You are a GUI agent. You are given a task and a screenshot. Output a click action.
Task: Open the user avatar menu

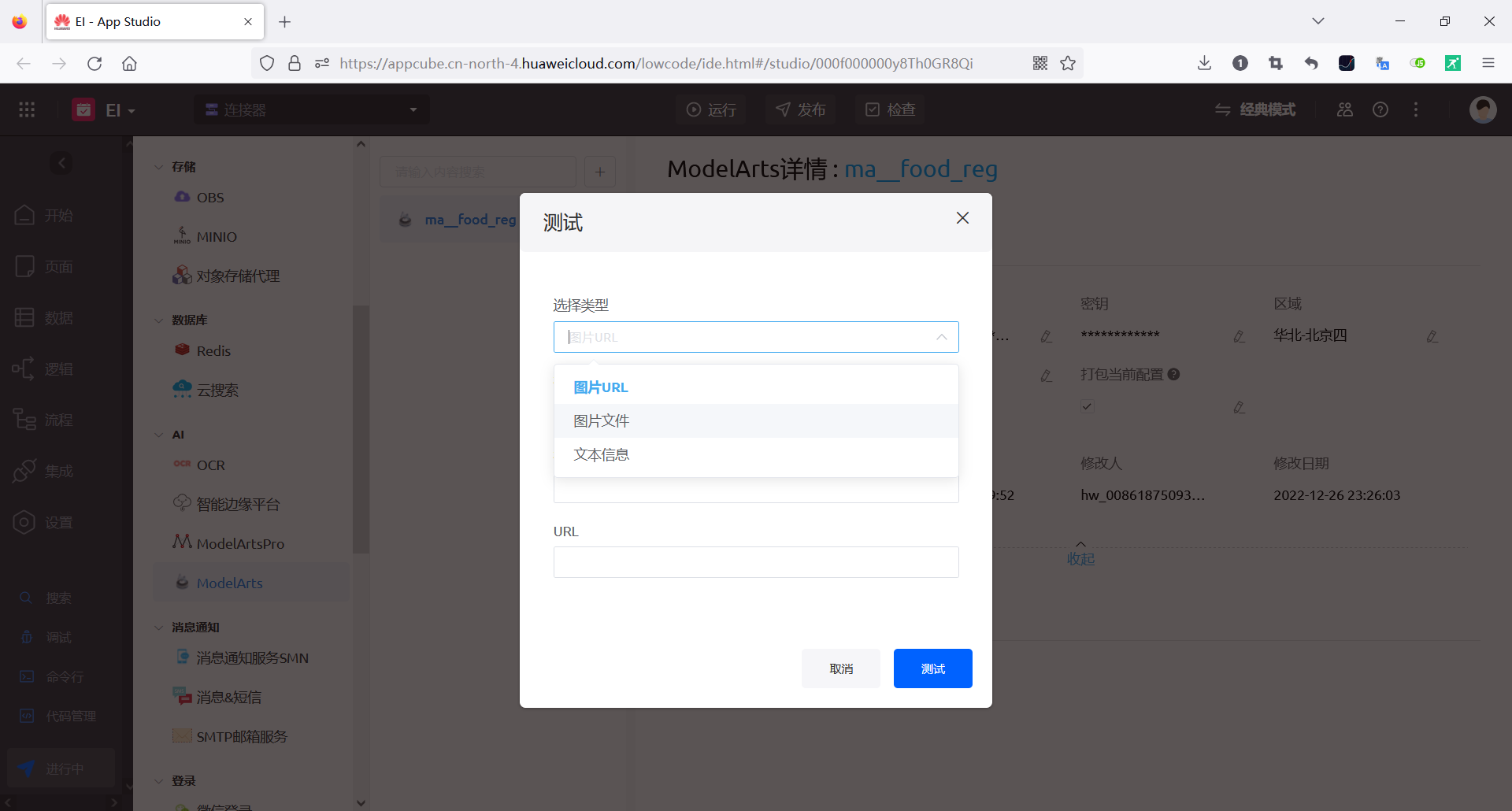(x=1483, y=109)
